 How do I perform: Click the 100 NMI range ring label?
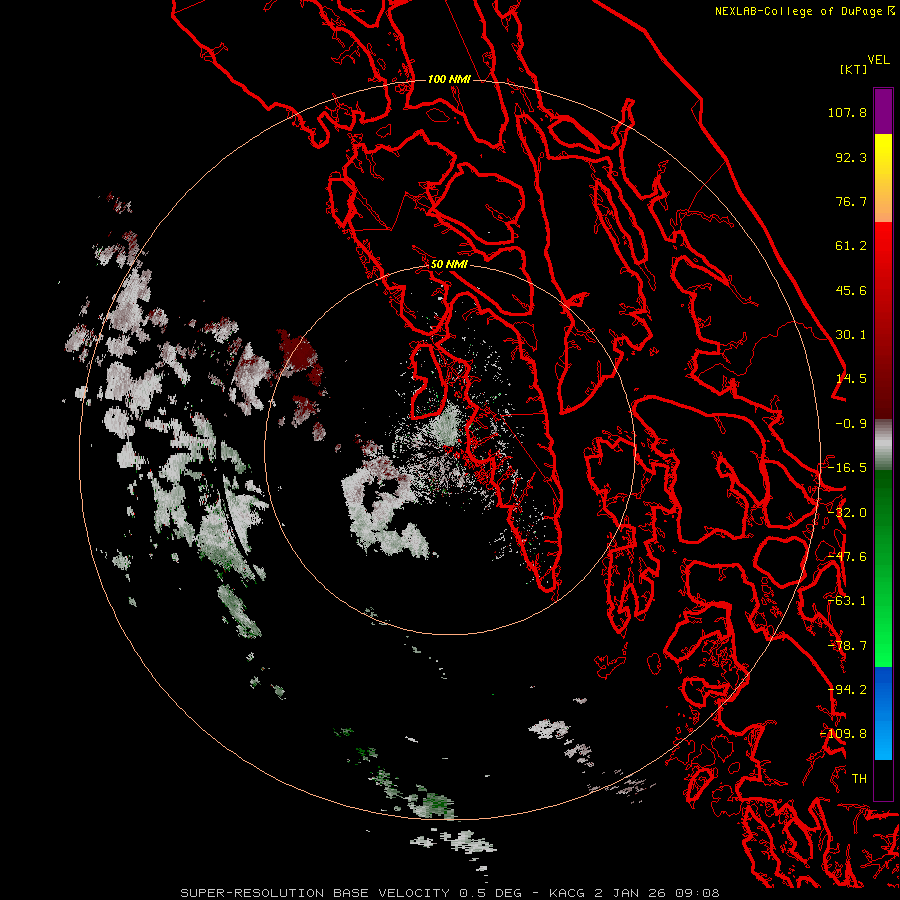click(449, 79)
